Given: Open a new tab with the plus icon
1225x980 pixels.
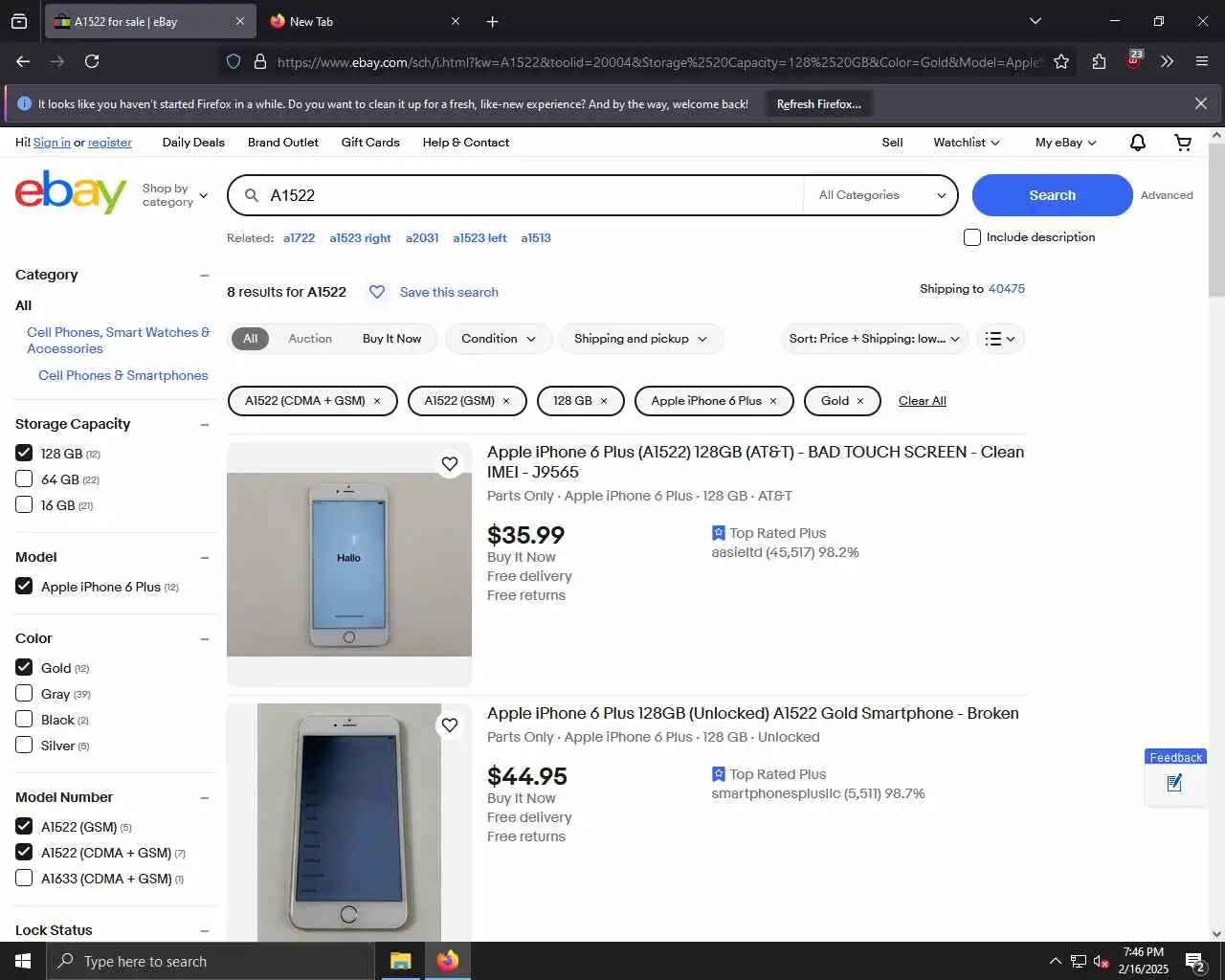Looking at the screenshot, I should pos(492,21).
